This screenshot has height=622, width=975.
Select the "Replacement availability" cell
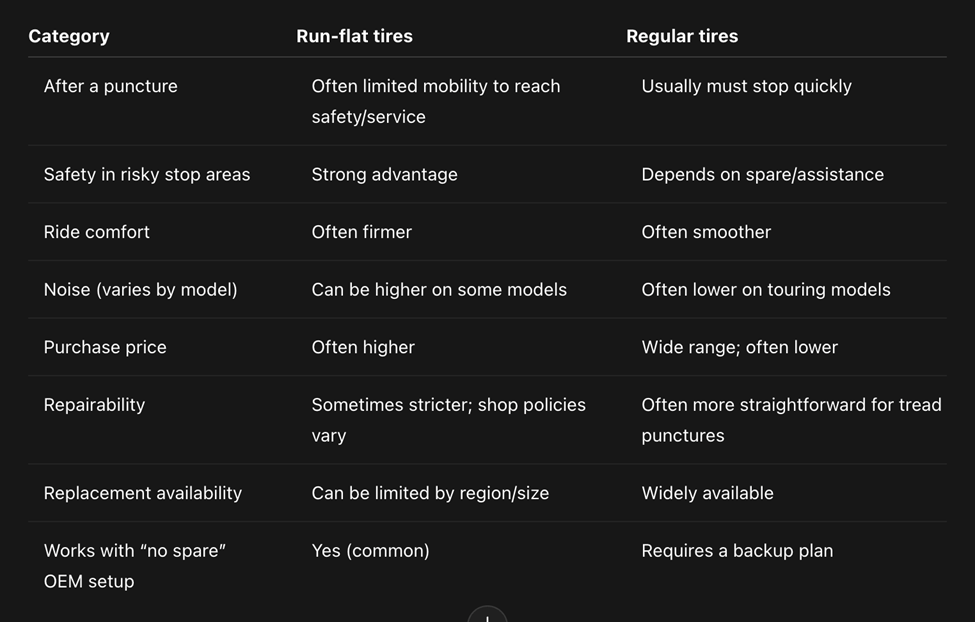pos(142,493)
